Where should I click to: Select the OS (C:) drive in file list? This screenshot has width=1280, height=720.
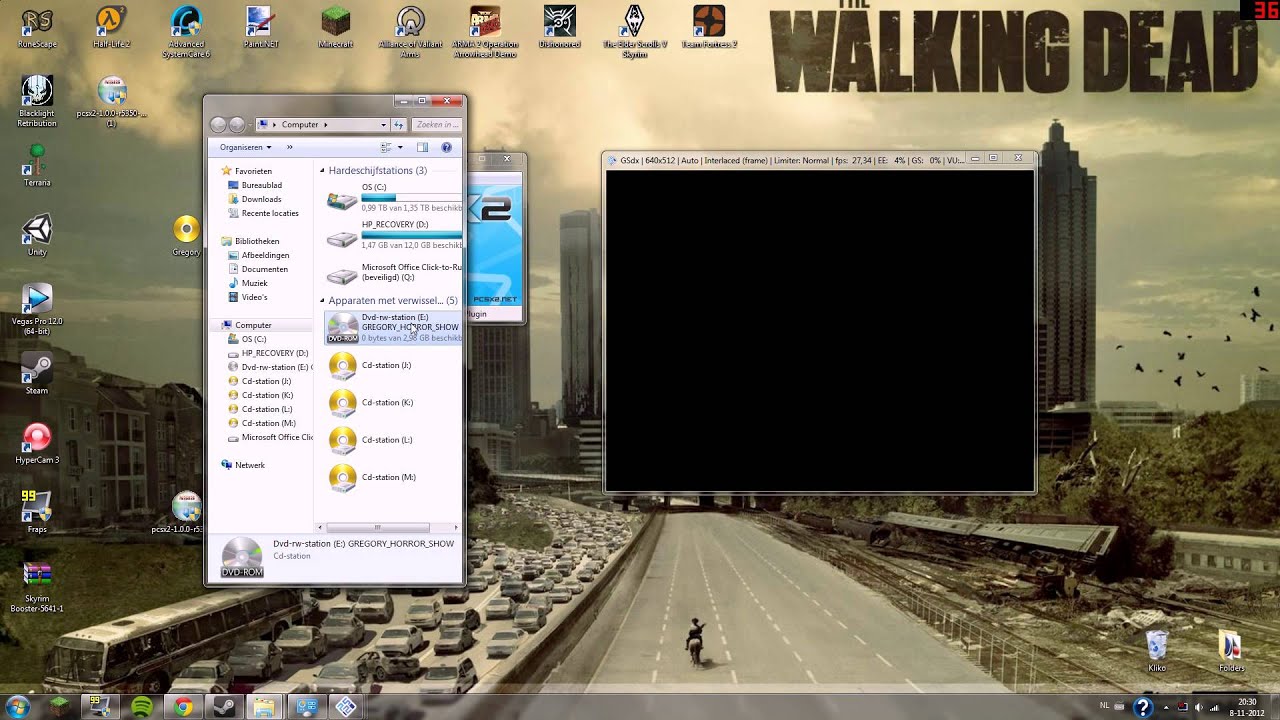coord(394,198)
